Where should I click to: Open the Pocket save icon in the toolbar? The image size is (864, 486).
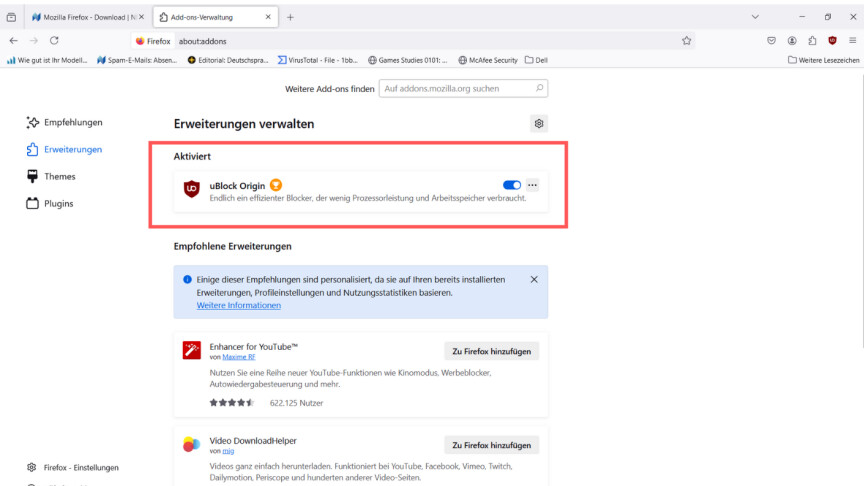(x=771, y=41)
